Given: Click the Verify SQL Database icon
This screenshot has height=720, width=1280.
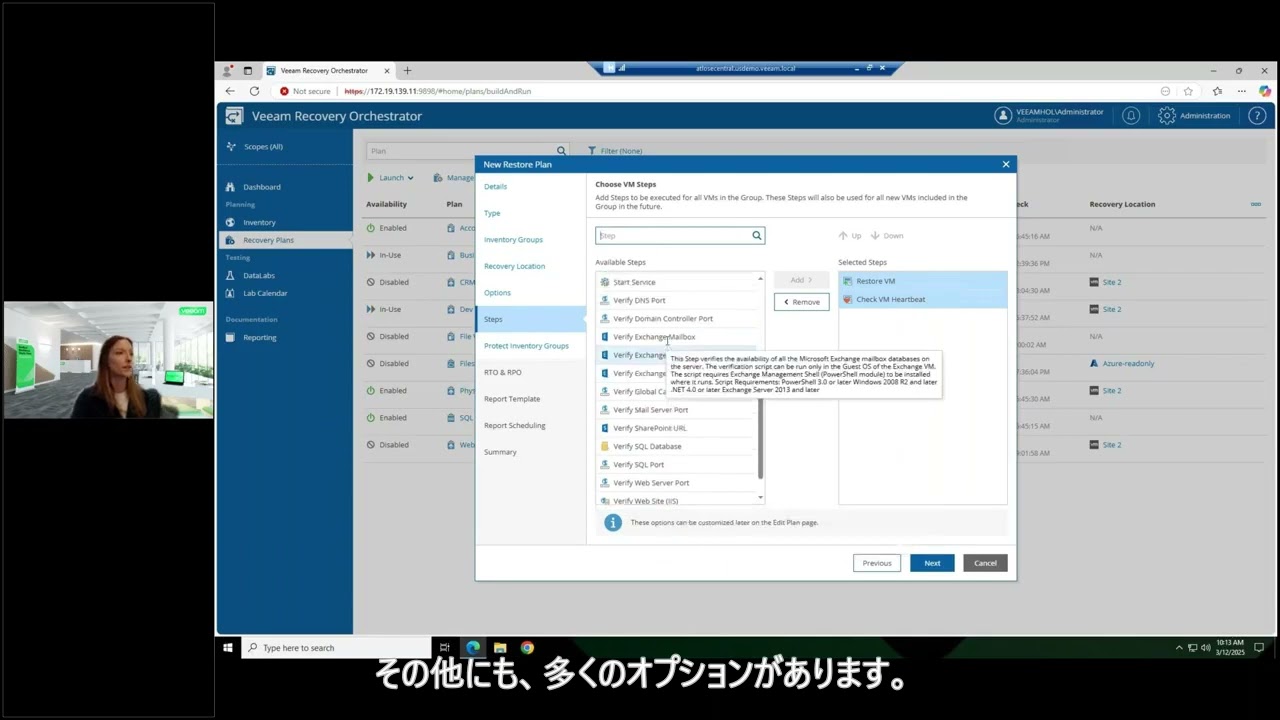Looking at the screenshot, I should pyautogui.click(x=605, y=446).
